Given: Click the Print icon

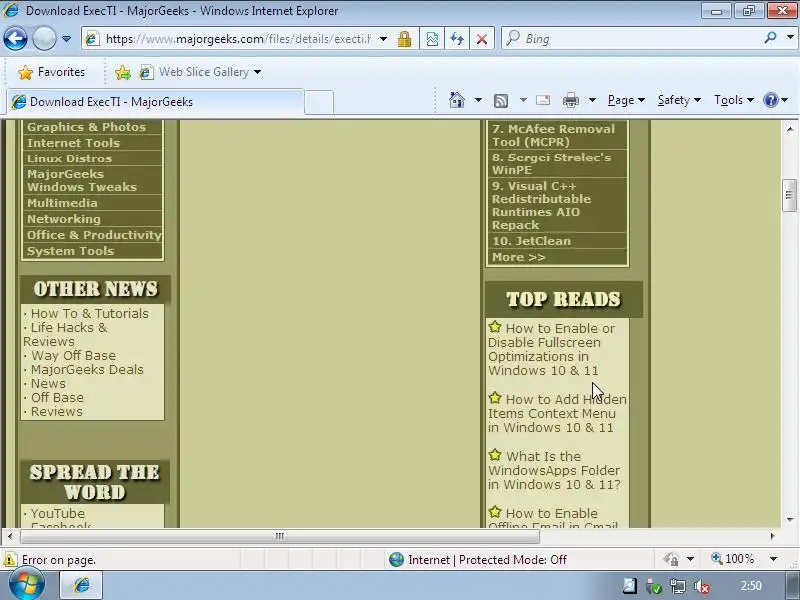Looking at the screenshot, I should [570, 100].
